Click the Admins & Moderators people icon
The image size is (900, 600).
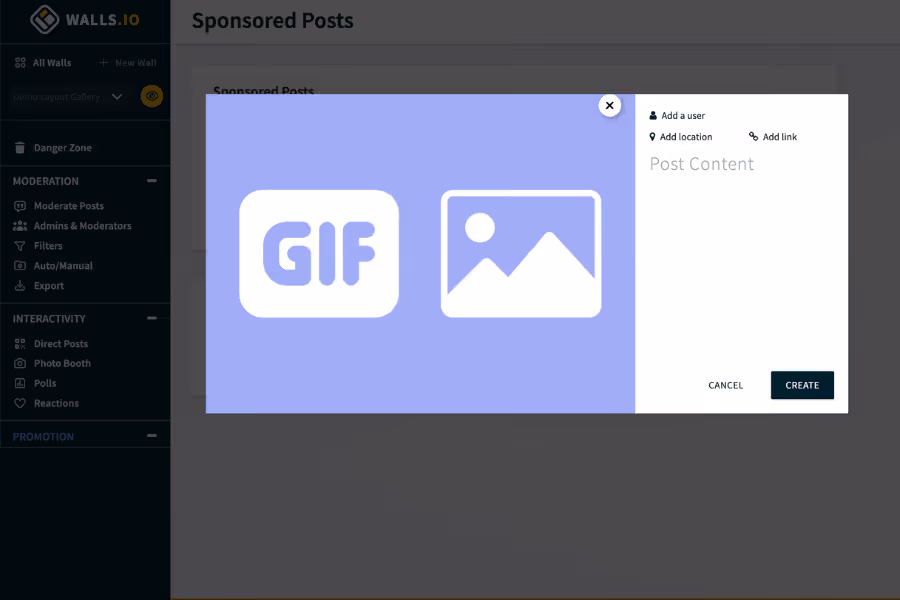click(20, 226)
